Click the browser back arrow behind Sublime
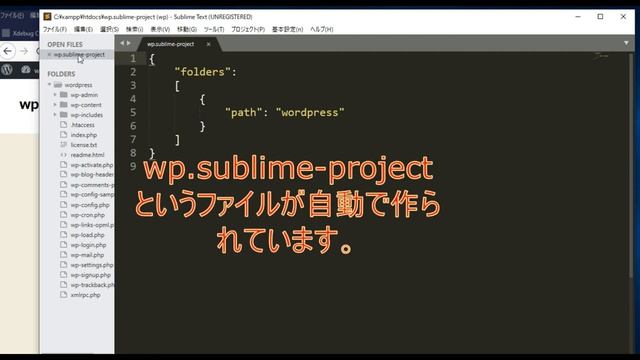This screenshot has height=360, width=640. click(x=8, y=51)
